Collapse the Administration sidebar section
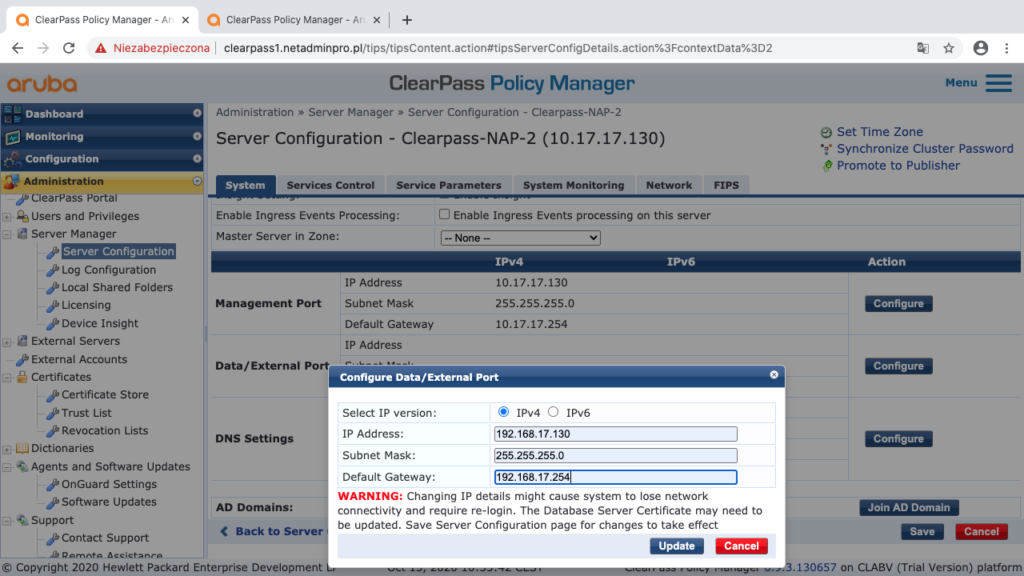This screenshot has height=576, width=1024. pos(197,182)
